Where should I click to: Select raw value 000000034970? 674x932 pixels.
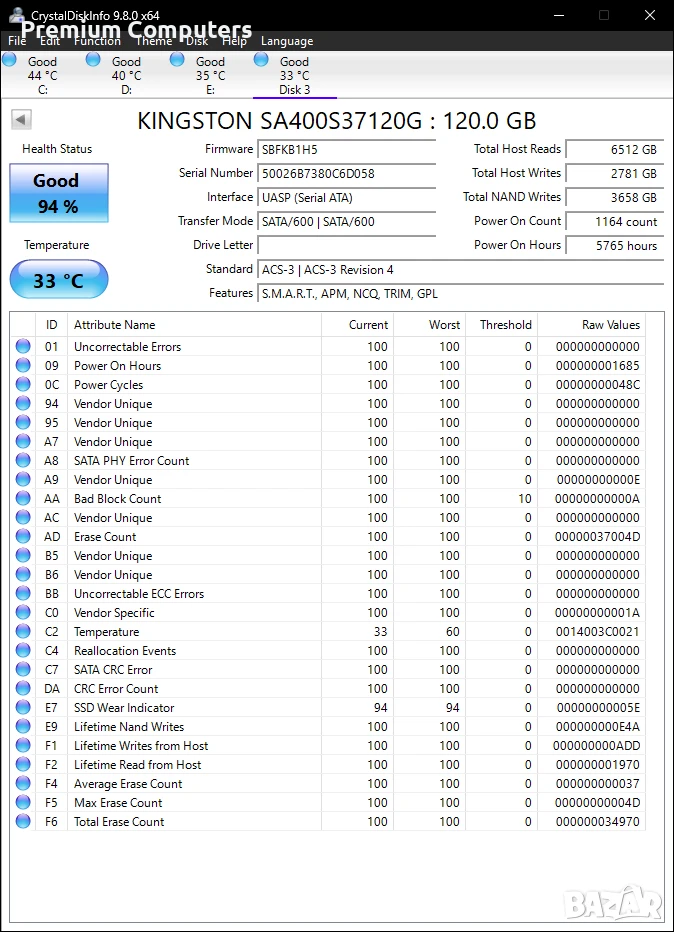click(x=597, y=822)
